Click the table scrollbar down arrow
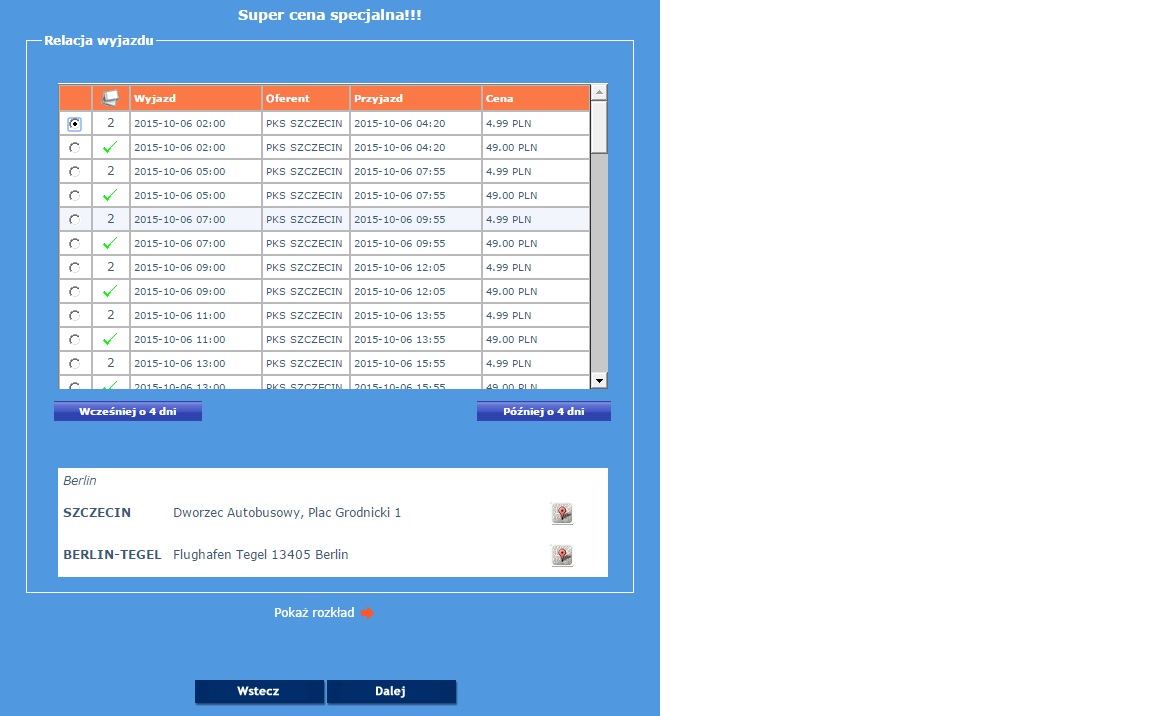The image size is (1152, 716). pyautogui.click(x=600, y=380)
